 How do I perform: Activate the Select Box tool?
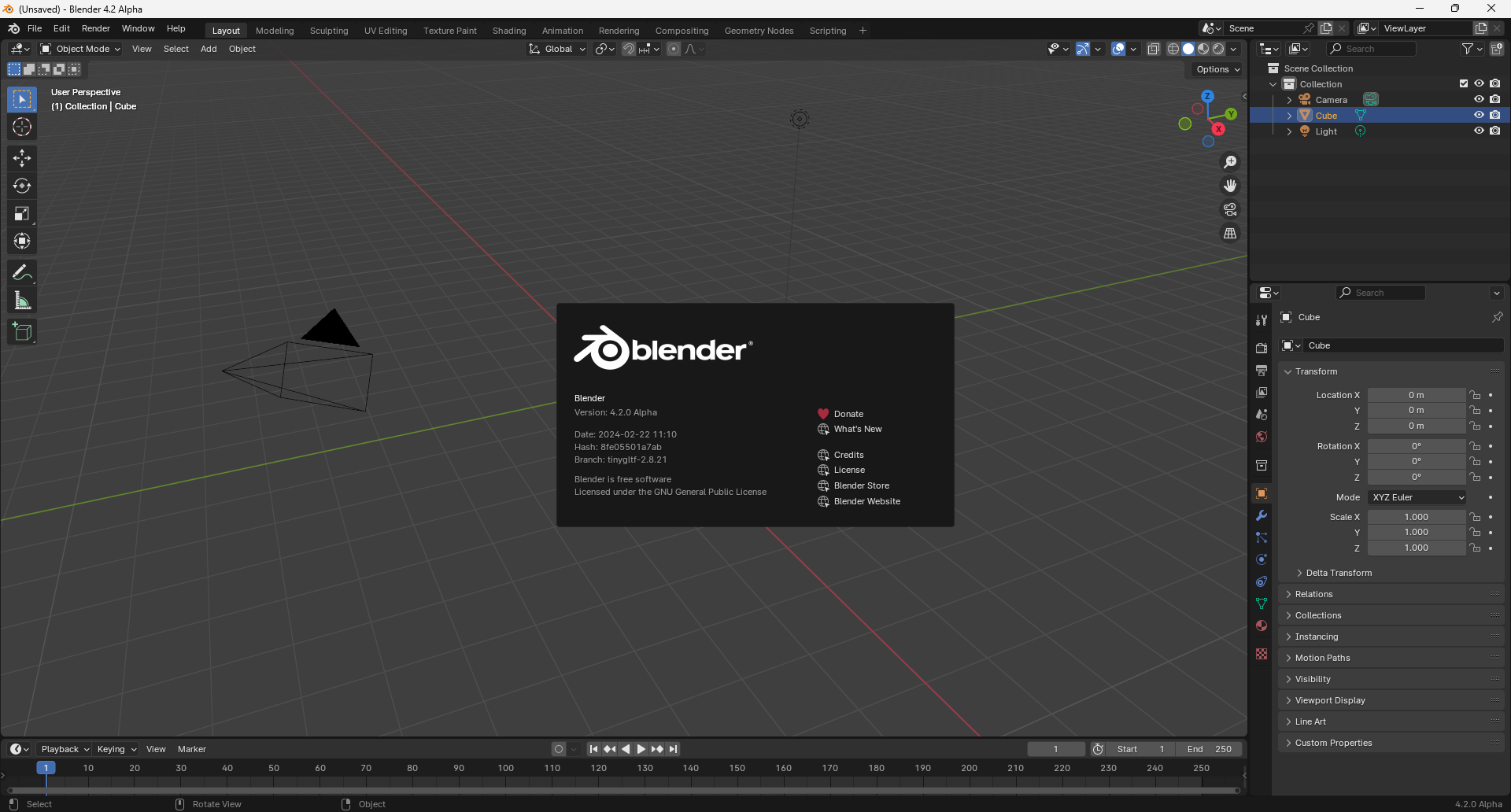(x=22, y=99)
